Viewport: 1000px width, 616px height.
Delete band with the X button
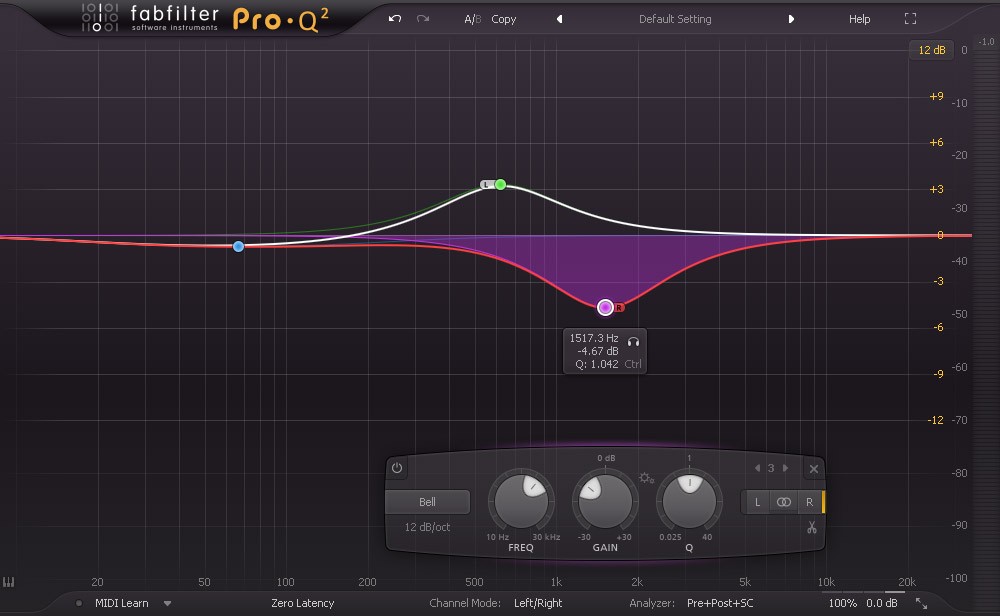pyautogui.click(x=814, y=469)
